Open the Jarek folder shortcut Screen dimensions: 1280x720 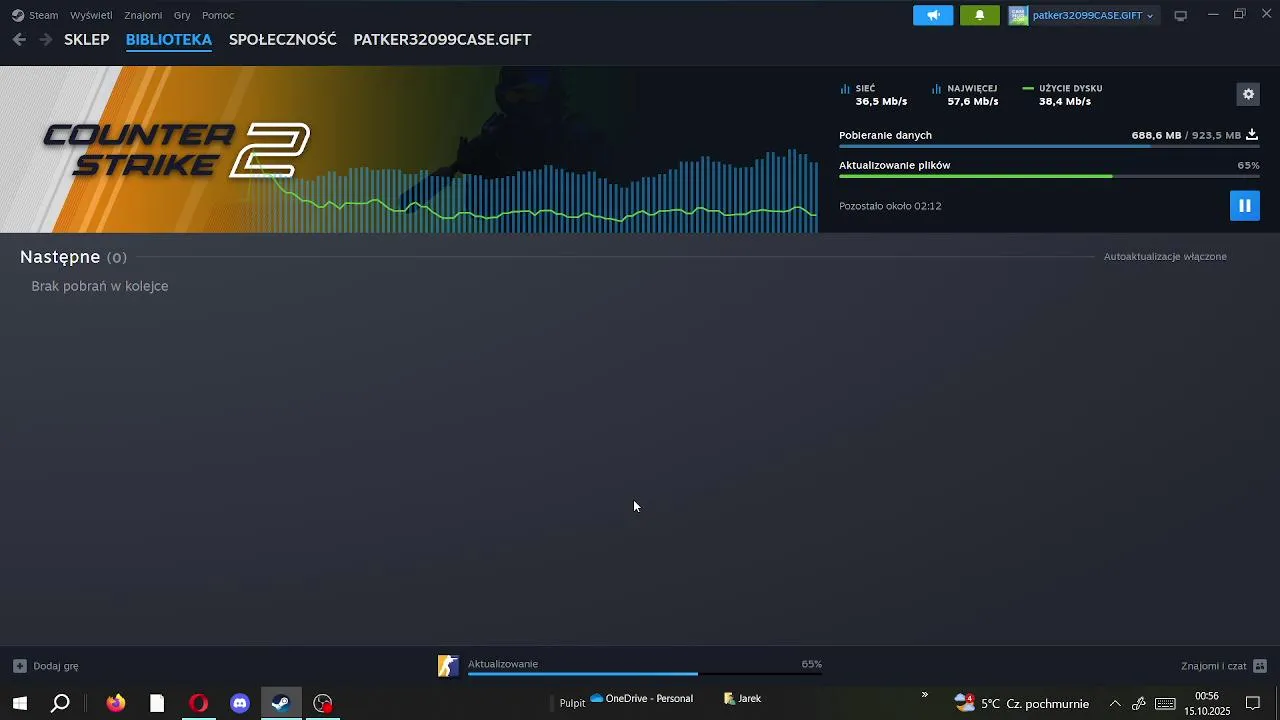pos(742,699)
